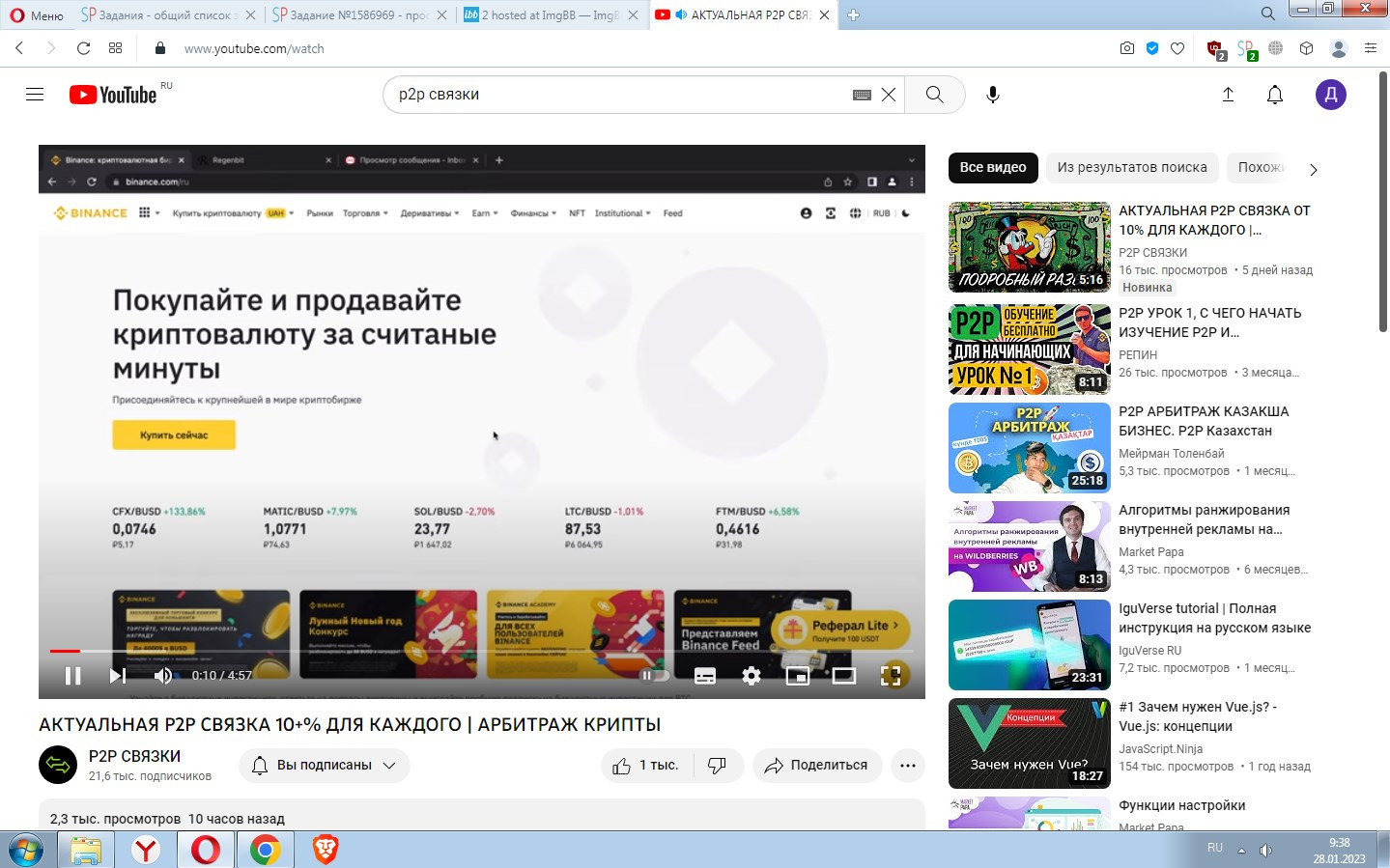The image size is (1390, 868).
Task: Expand the Вы подписаны subscription dropdown
Action: coord(325,765)
